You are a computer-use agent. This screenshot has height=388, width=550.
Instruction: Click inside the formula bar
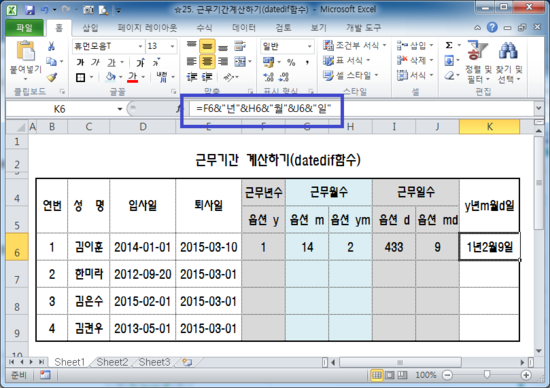click(361, 109)
